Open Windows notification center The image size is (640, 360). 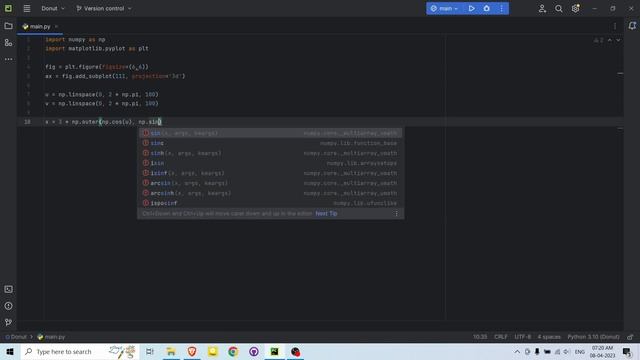click(627, 351)
